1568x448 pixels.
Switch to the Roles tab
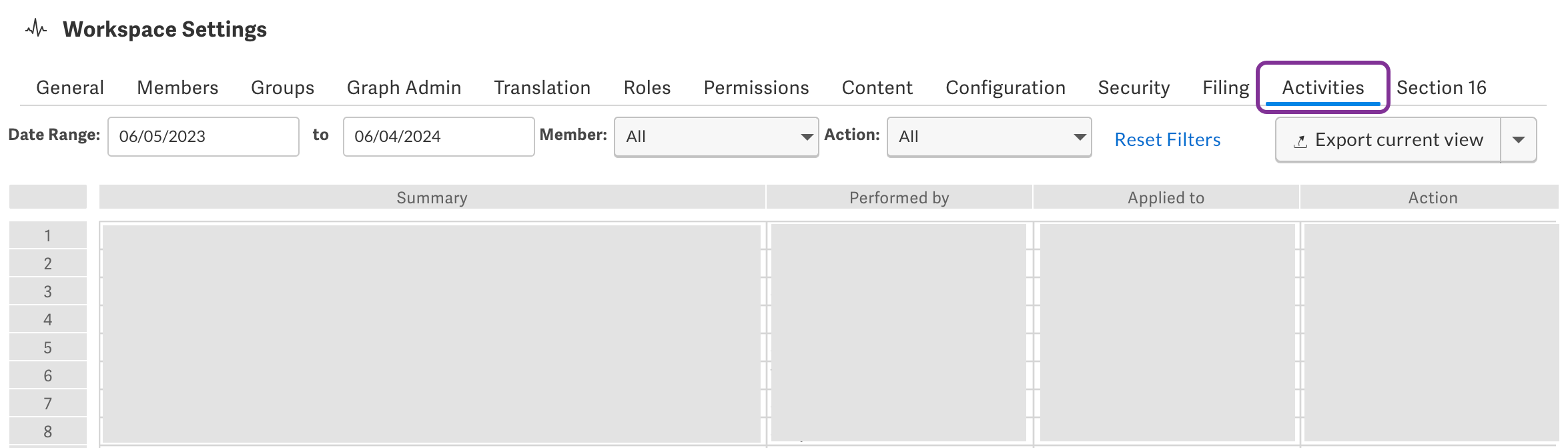coord(646,87)
